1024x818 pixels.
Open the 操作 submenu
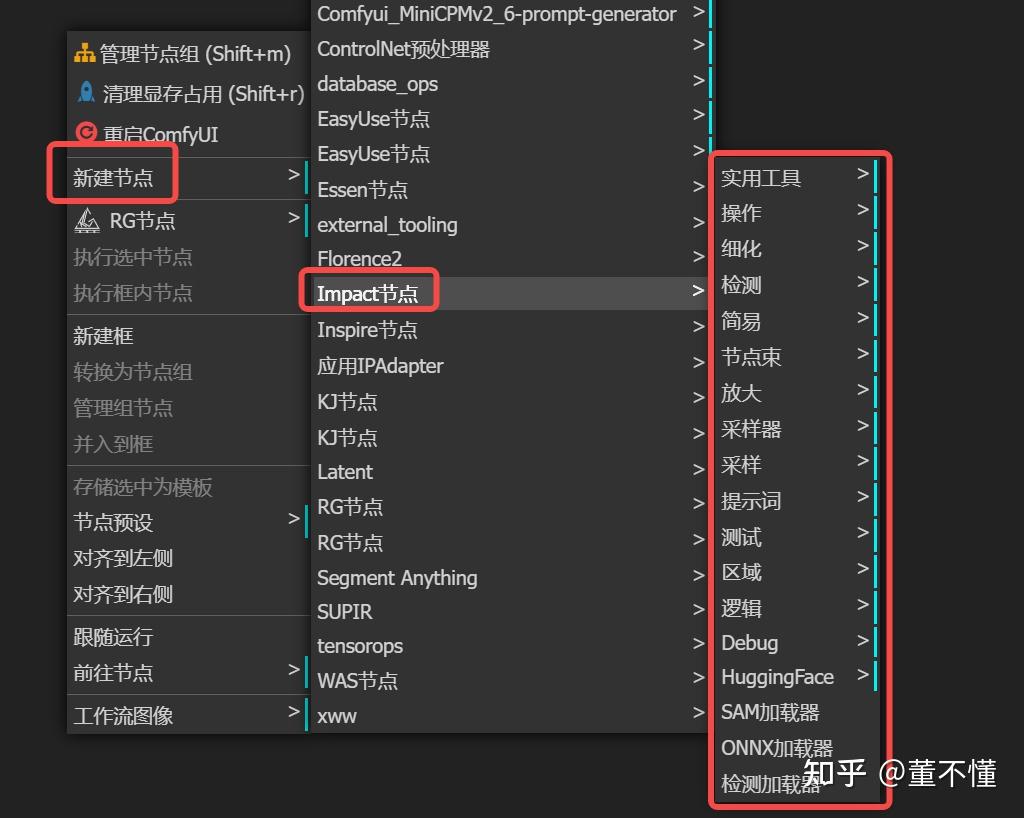tap(796, 213)
